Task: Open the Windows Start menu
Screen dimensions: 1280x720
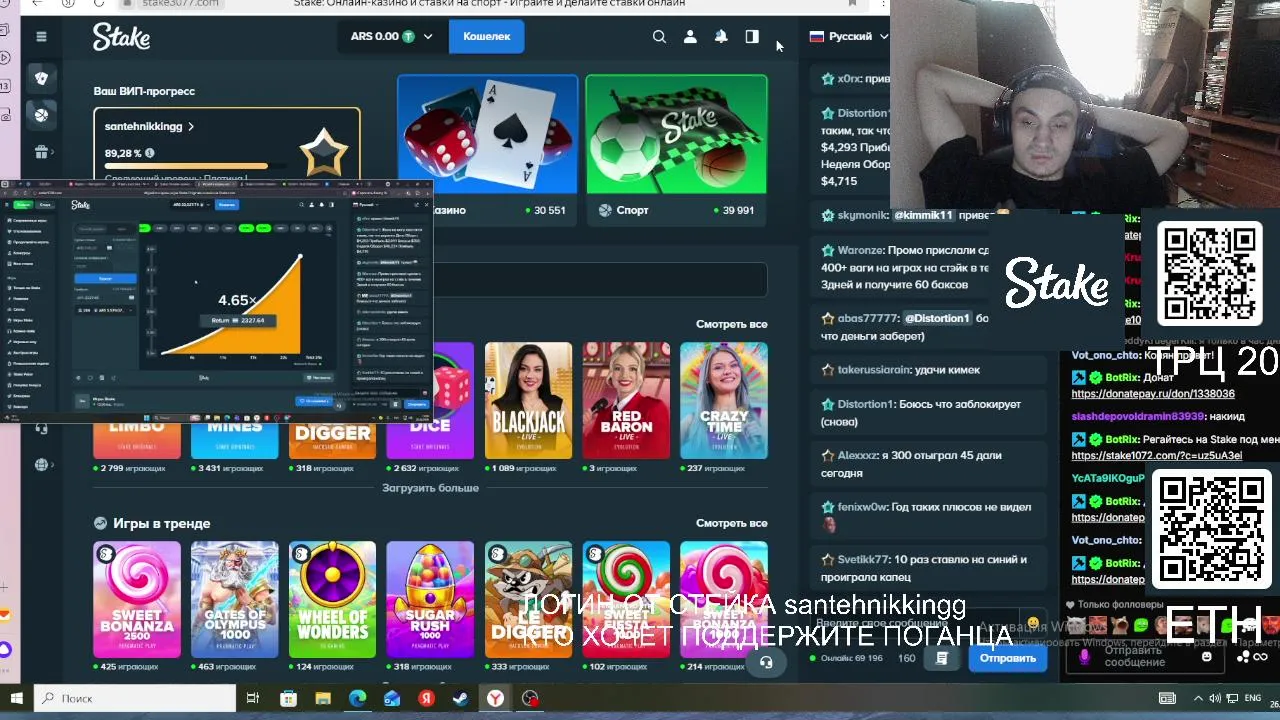Action: coord(16,698)
